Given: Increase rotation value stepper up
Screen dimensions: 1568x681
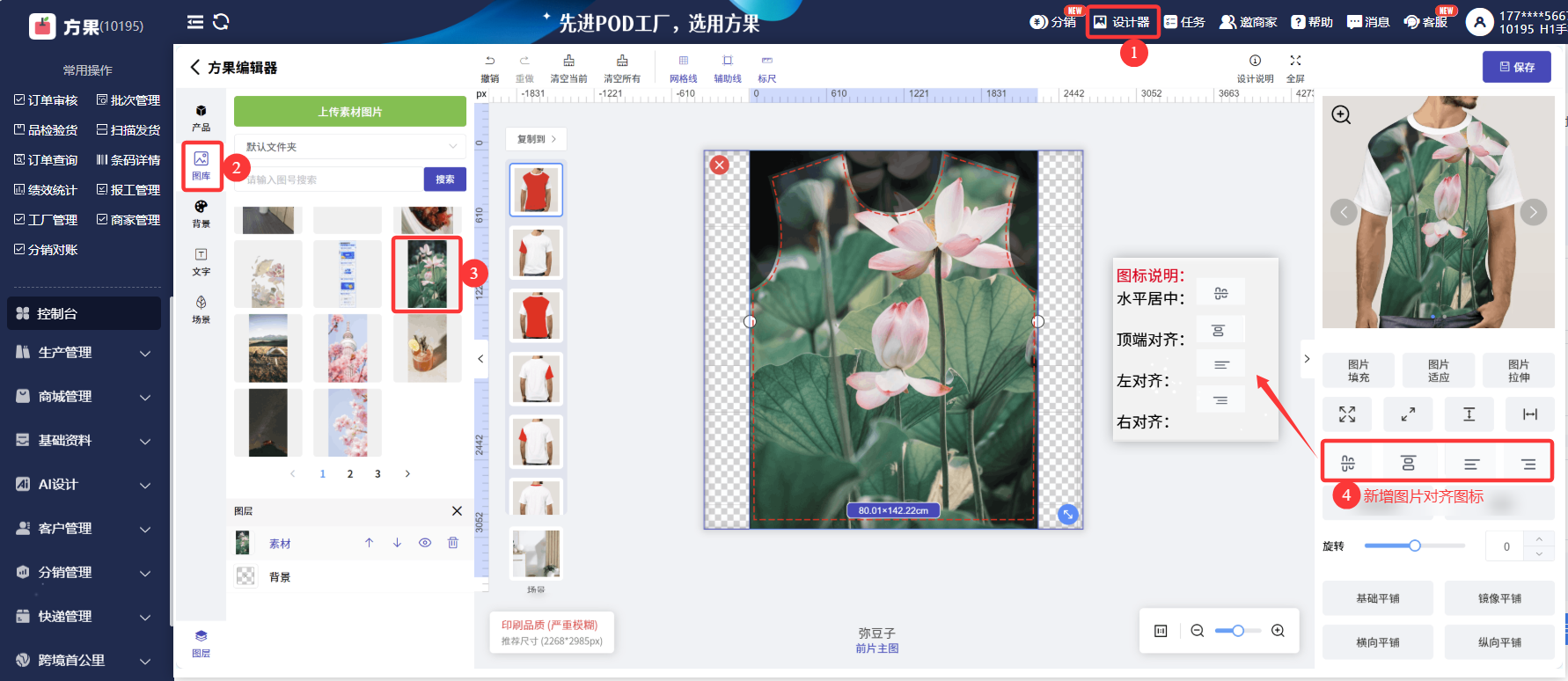Looking at the screenshot, I should pyautogui.click(x=1539, y=538).
